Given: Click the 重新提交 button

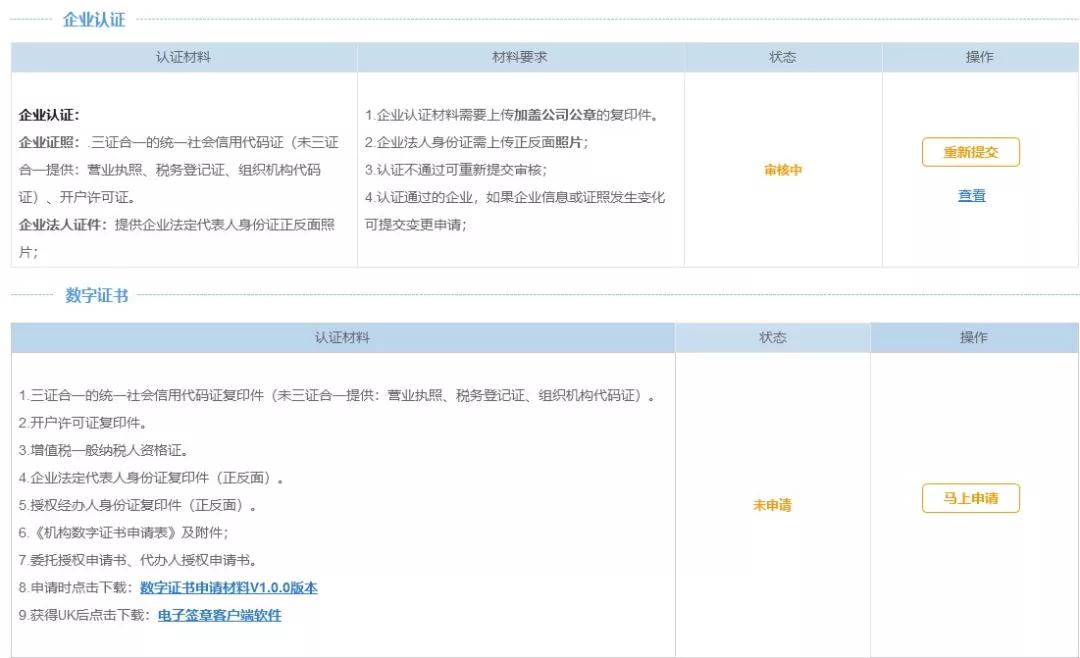Looking at the screenshot, I should pos(970,152).
